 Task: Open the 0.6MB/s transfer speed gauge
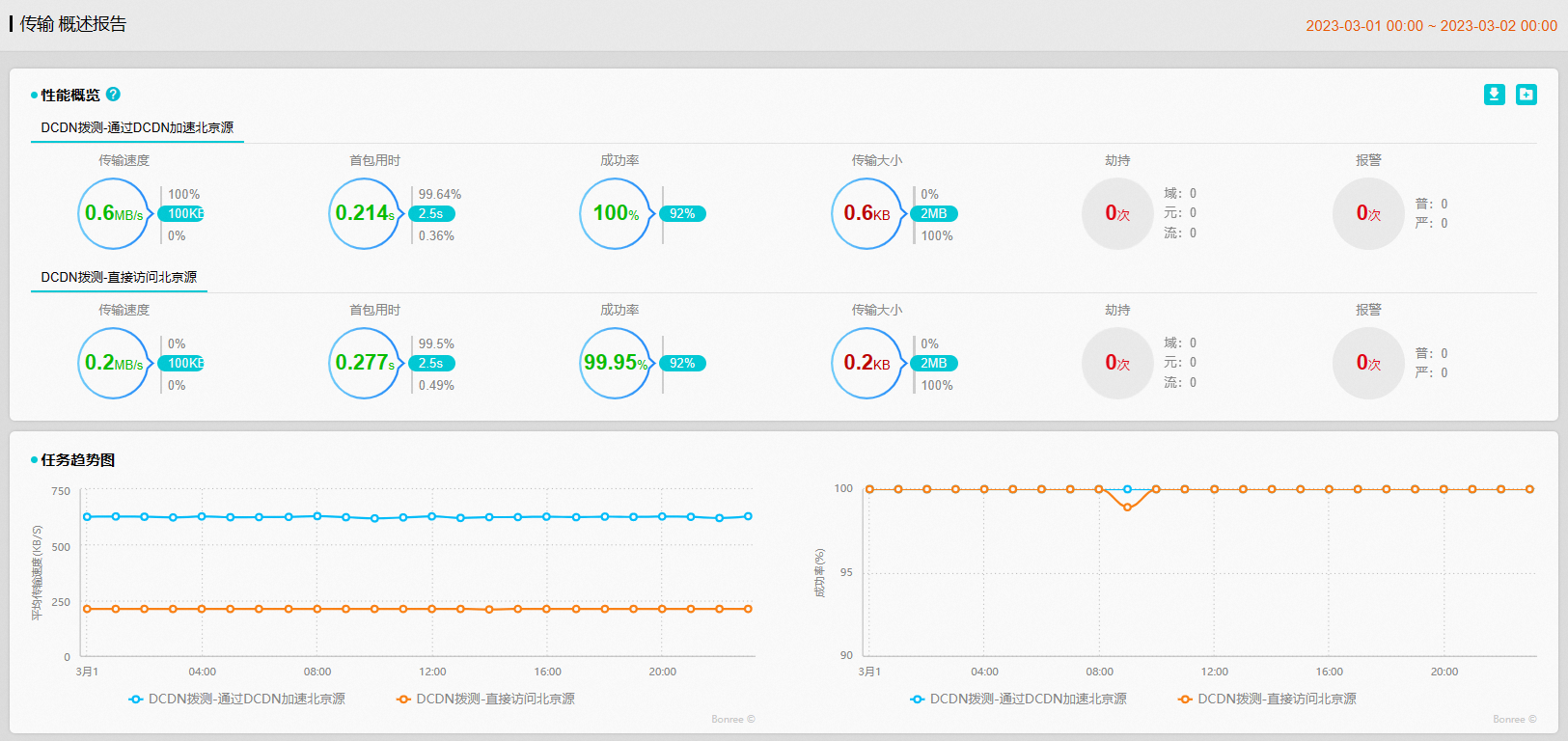coord(114,213)
